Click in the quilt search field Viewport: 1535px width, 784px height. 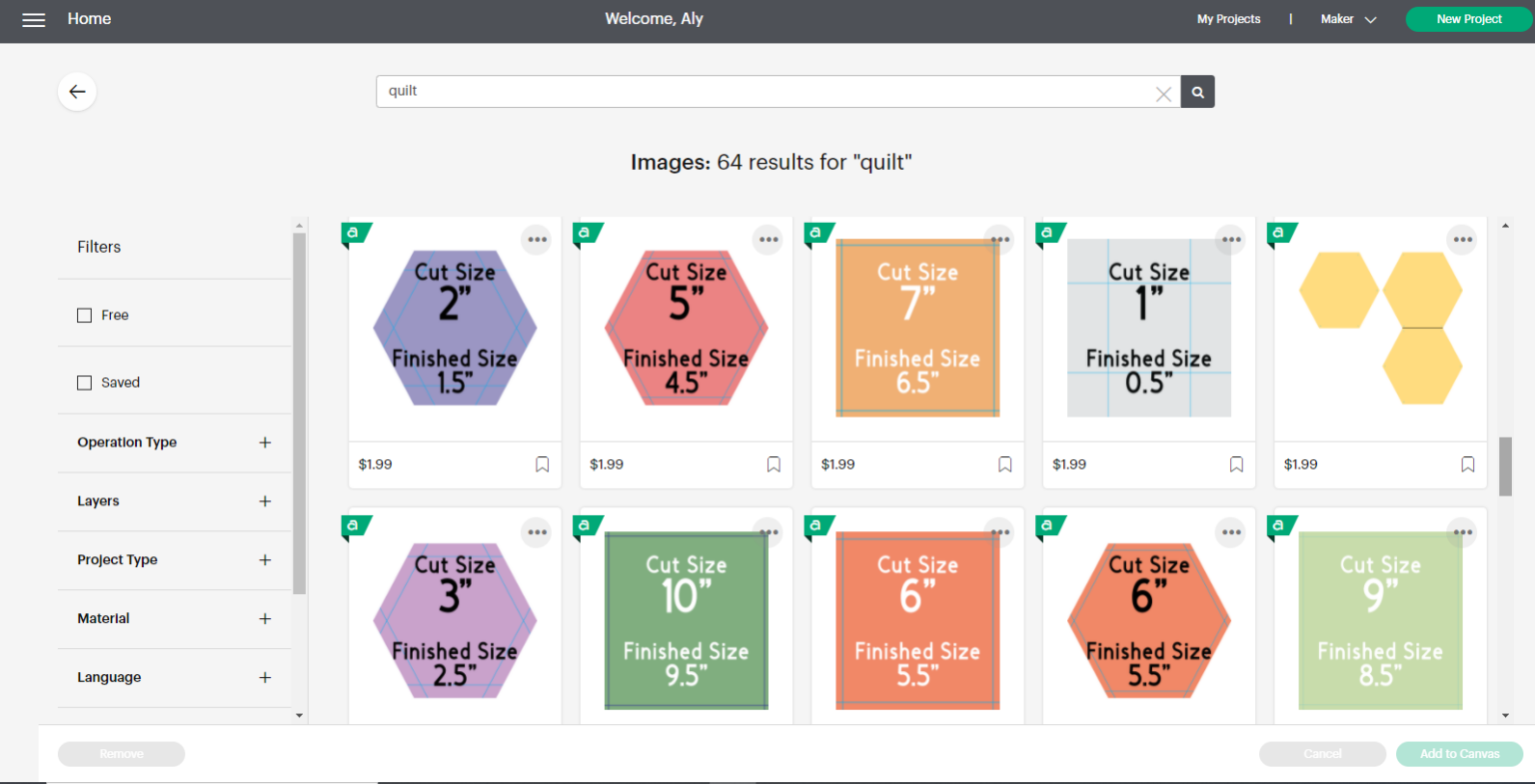coord(765,92)
